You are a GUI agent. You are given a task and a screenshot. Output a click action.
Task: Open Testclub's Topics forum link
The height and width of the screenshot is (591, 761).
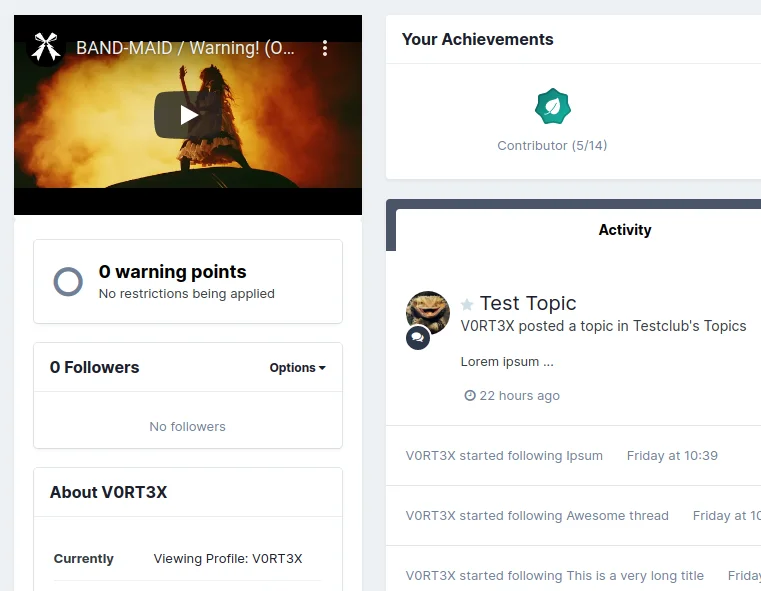(x=689, y=326)
